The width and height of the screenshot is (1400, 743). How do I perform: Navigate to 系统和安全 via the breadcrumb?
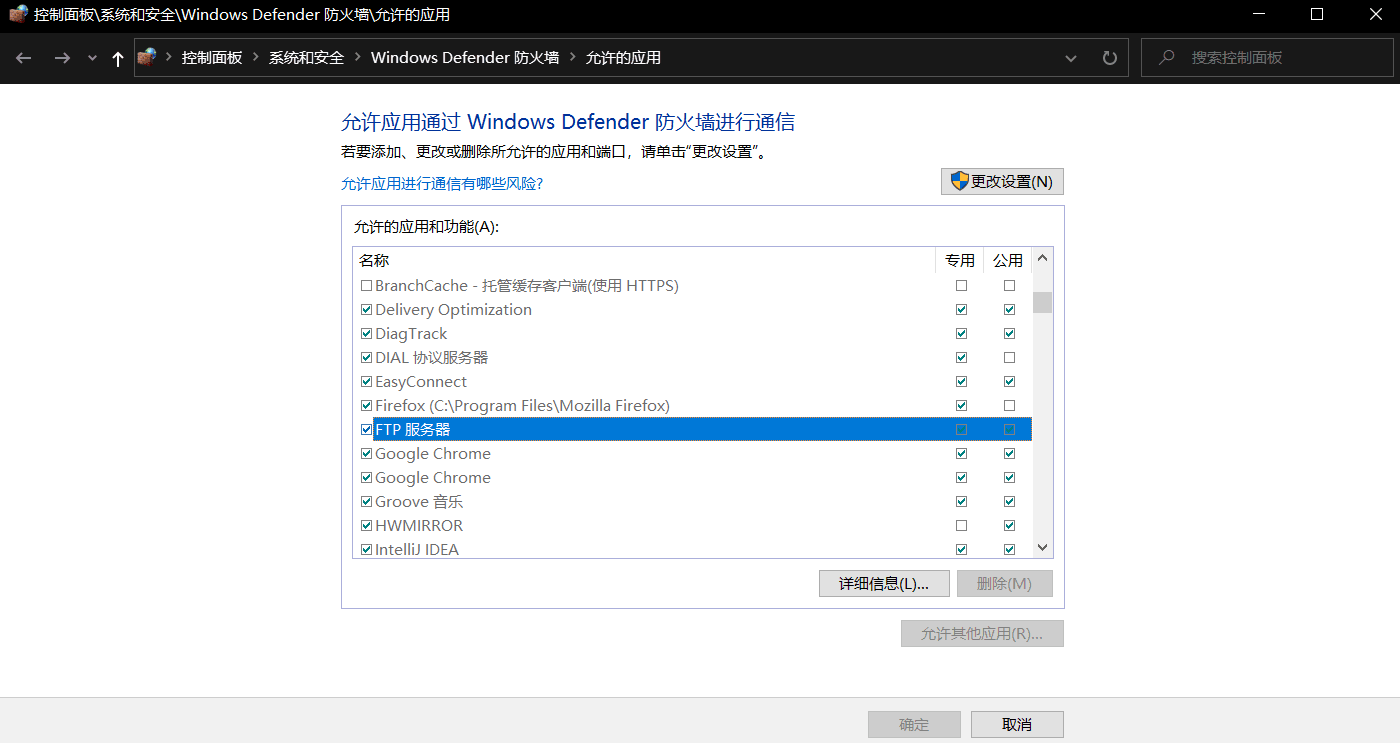pos(305,57)
